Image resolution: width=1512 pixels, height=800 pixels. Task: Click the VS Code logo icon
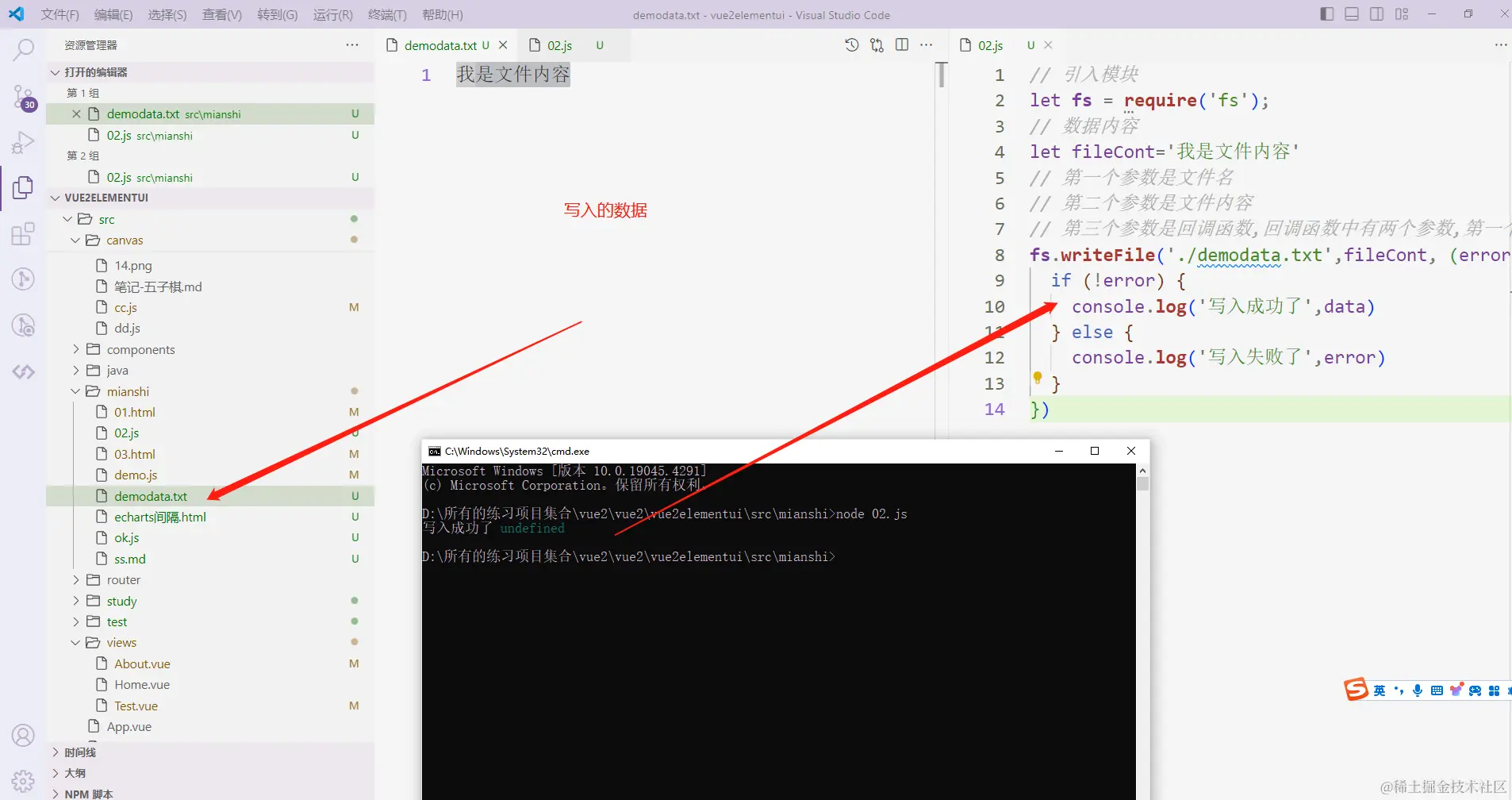pyautogui.click(x=16, y=14)
